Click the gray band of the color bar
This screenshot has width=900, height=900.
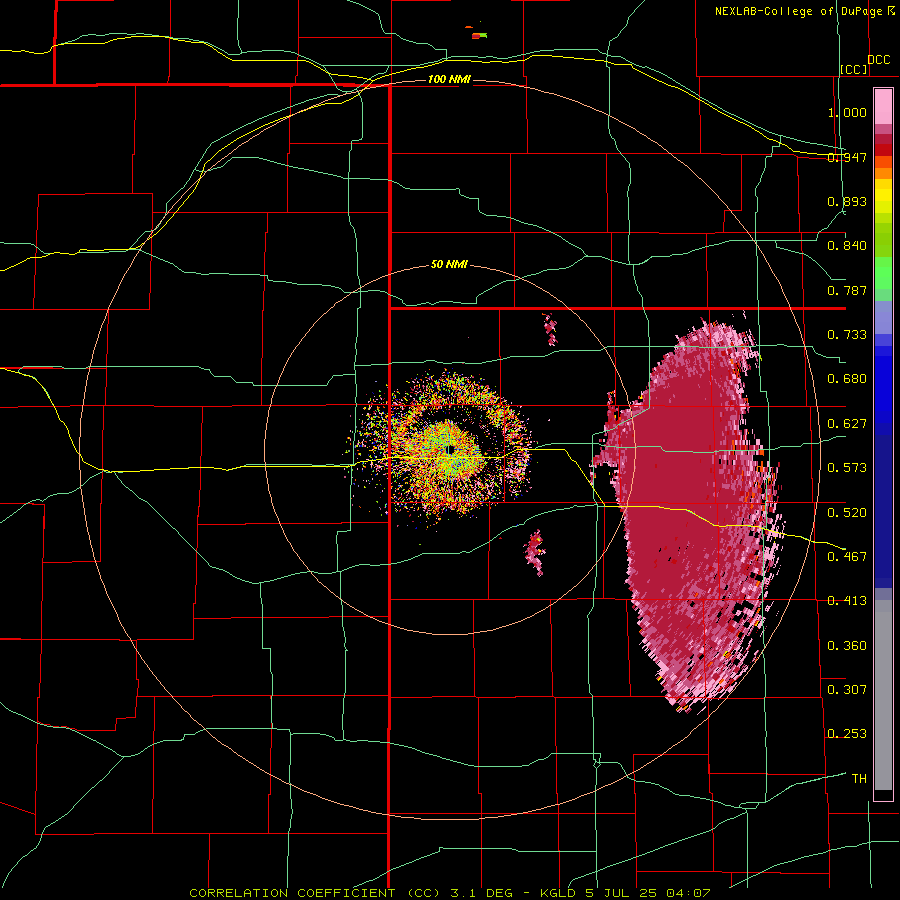[883, 695]
